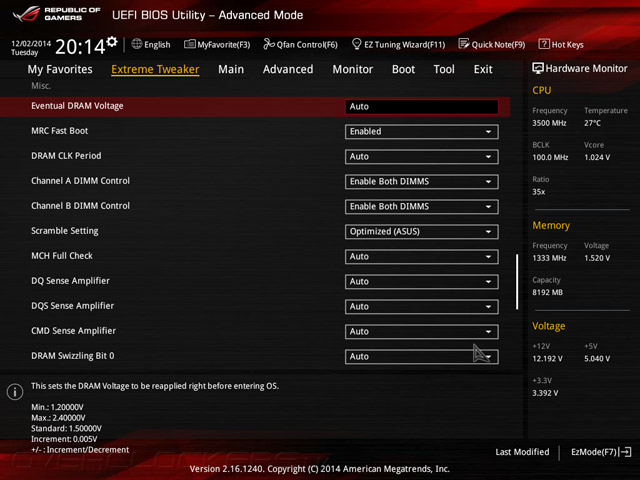
Task: Select the MRC Fast Boot label
Action: click(x=60, y=131)
